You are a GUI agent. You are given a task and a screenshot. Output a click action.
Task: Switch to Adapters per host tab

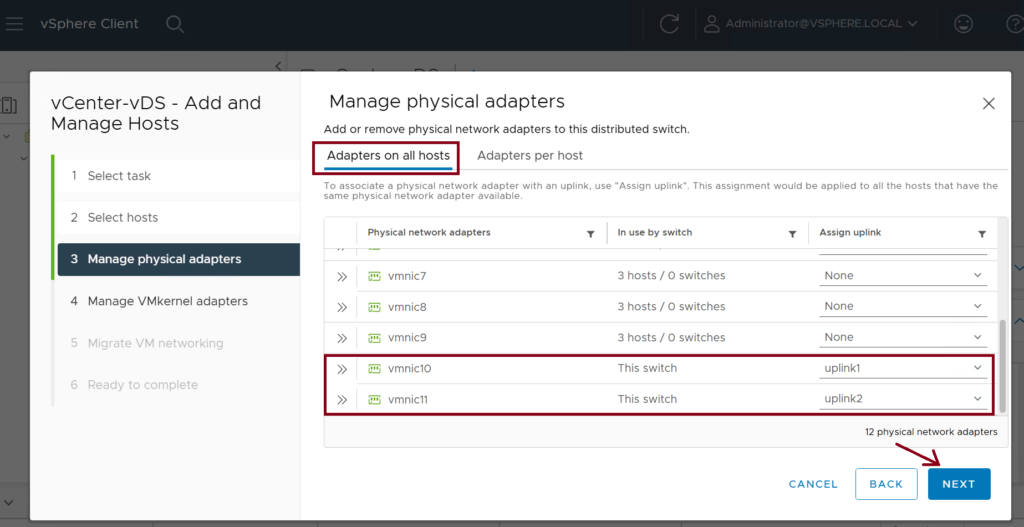[530, 155]
